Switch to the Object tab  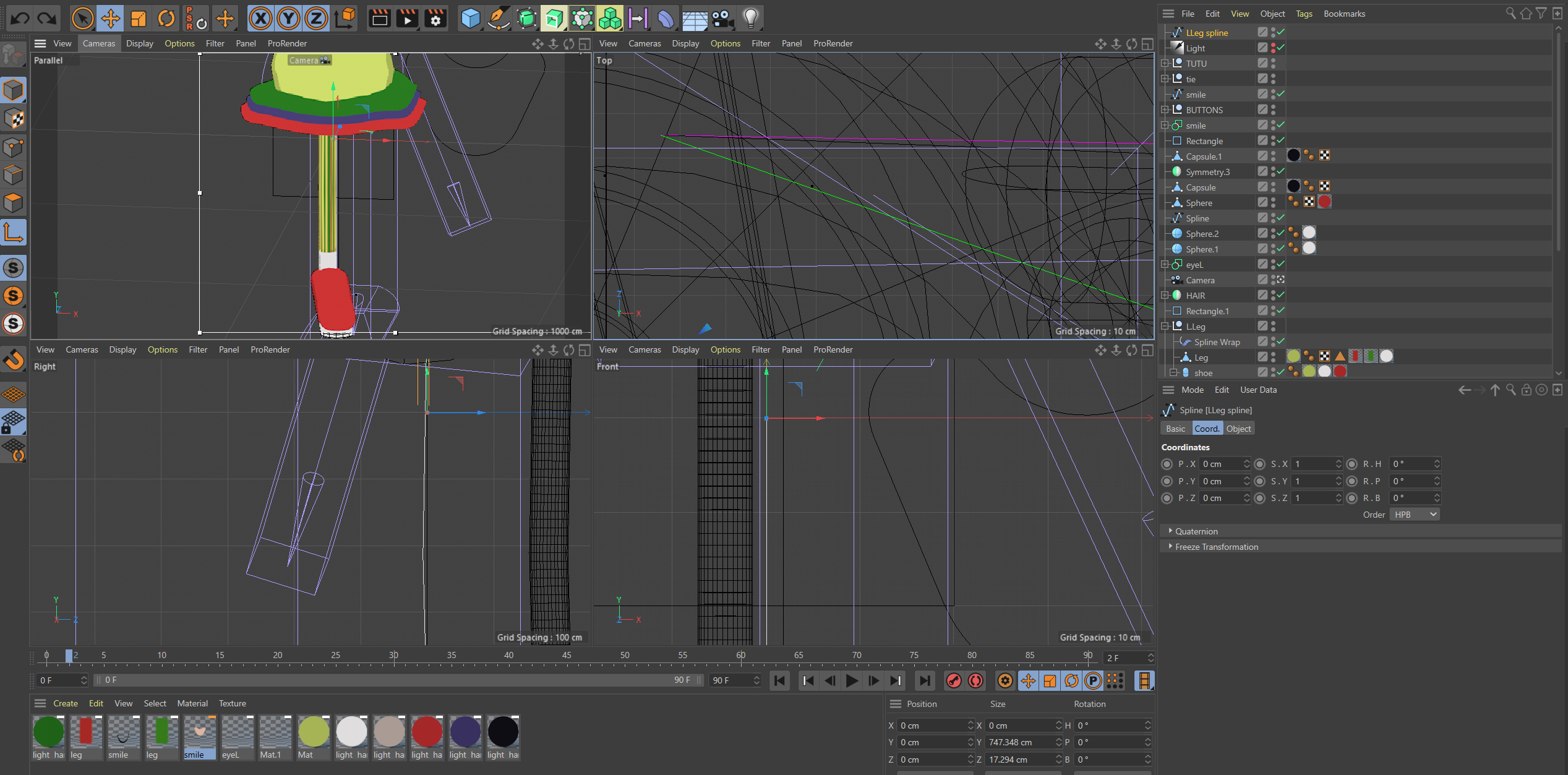[x=1238, y=429]
